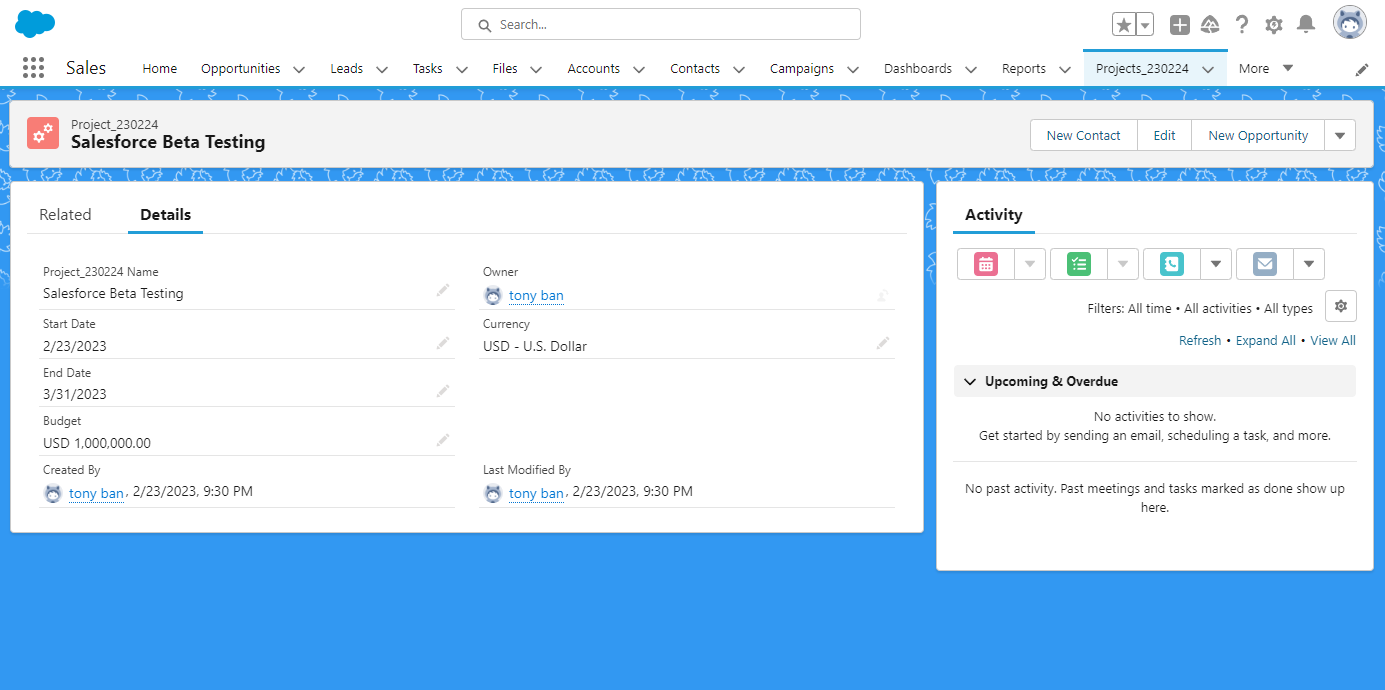Click the New Opportunity button
Viewport: 1385px width, 690px height.
tap(1258, 136)
